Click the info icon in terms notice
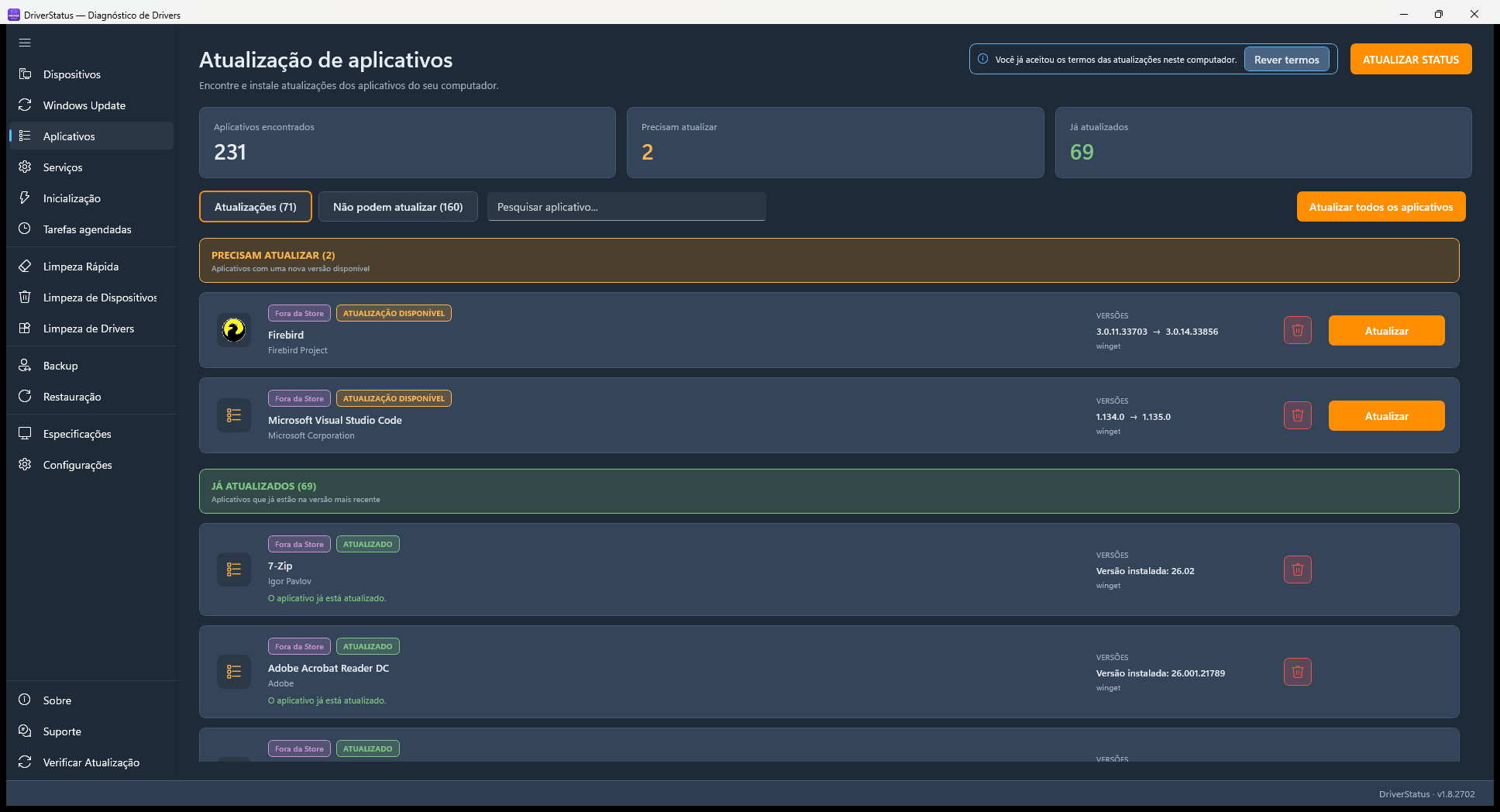Image resolution: width=1500 pixels, height=812 pixels. tap(983, 60)
